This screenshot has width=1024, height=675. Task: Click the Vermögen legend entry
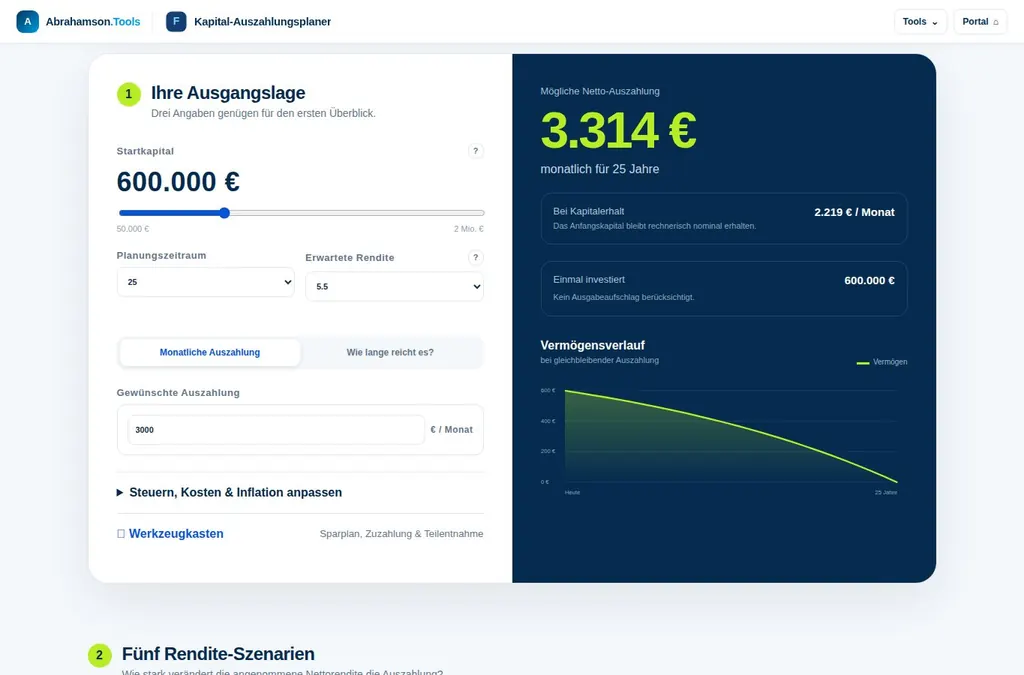click(882, 362)
